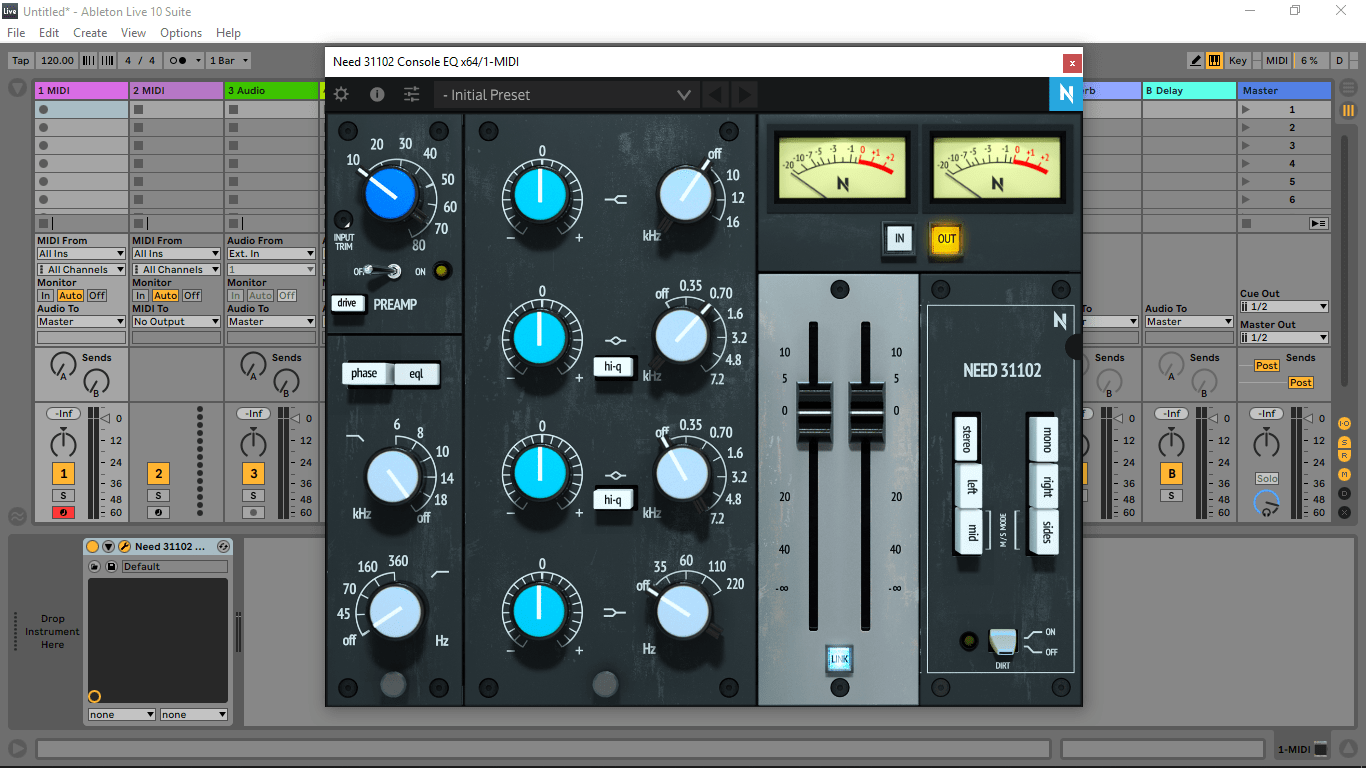Go to the previous preset arrow

(x=715, y=95)
